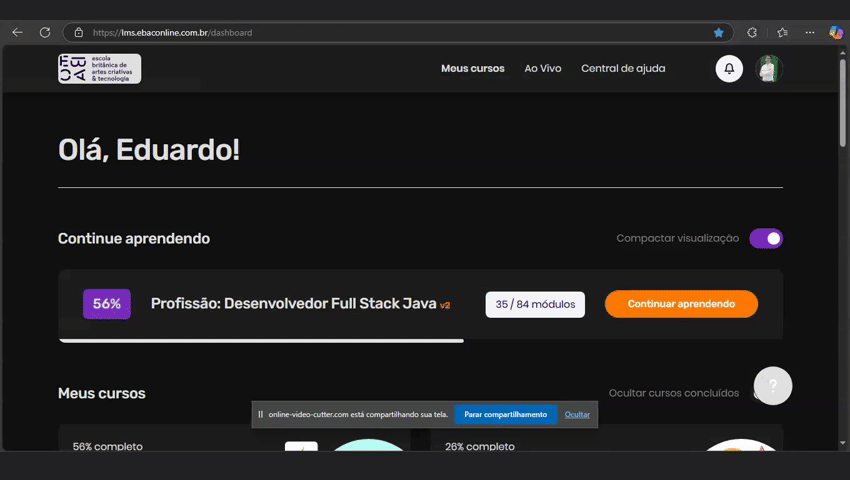Click the Continuar aprendendo orange button
850x480 pixels.
[x=681, y=304]
